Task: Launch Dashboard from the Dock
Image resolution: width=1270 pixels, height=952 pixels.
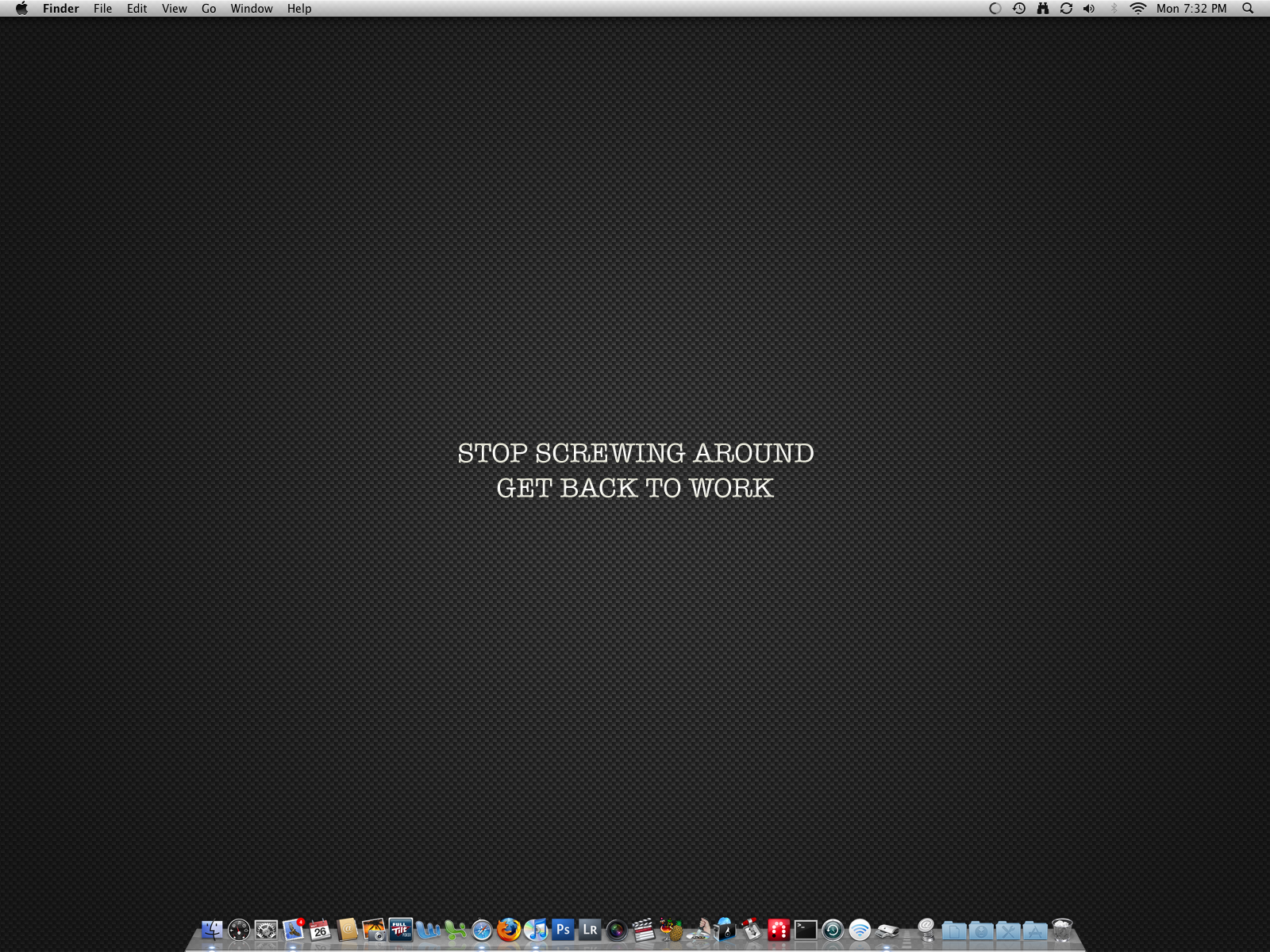Action: click(239, 930)
